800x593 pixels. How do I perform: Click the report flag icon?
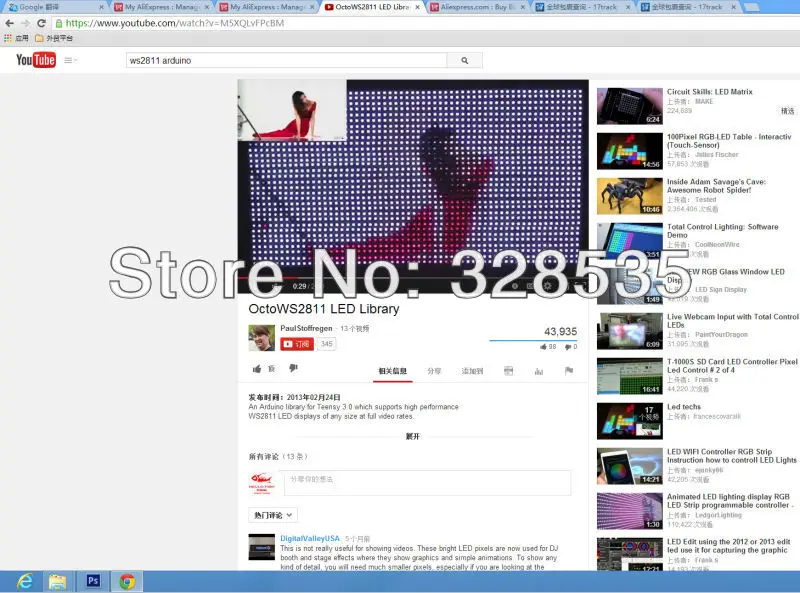tap(569, 370)
